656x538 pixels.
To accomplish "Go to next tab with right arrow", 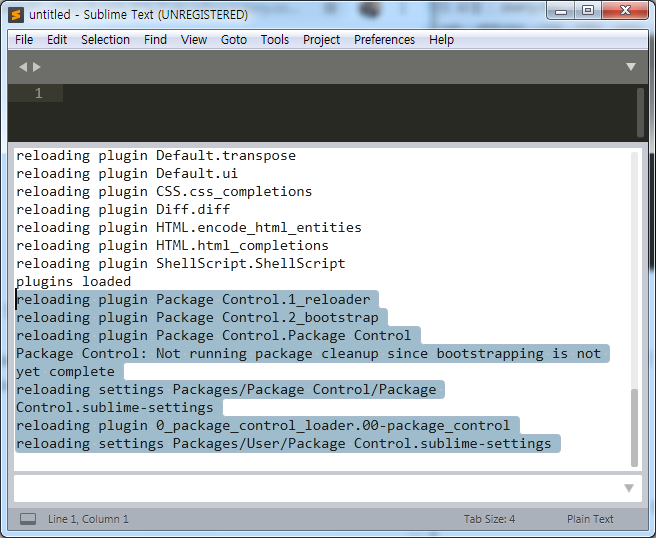I will [x=37, y=67].
